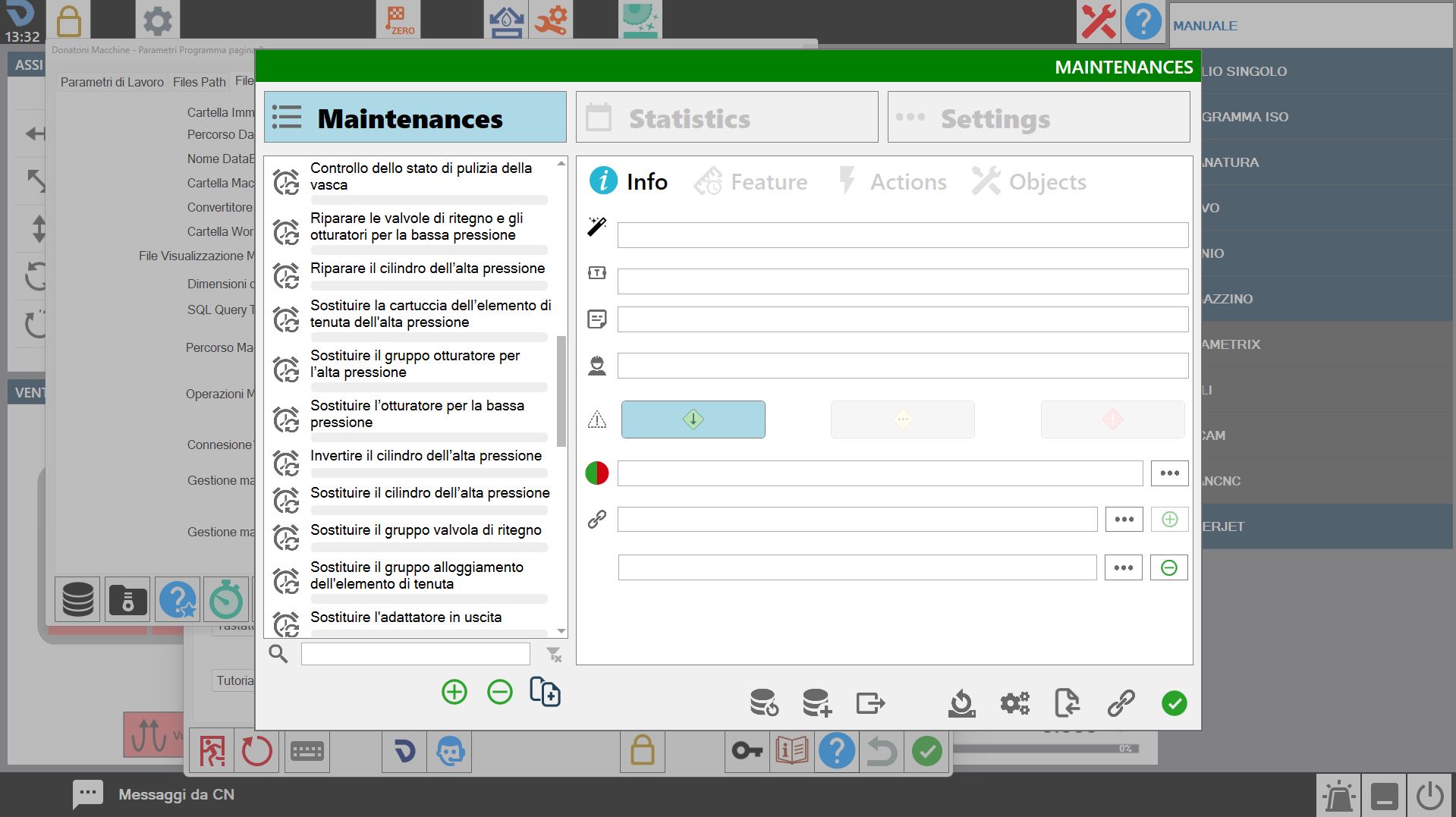The height and width of the screenshot is (817, 1456).
Task: Duplicate maintenance with copy icon
Action: (545, 692)
